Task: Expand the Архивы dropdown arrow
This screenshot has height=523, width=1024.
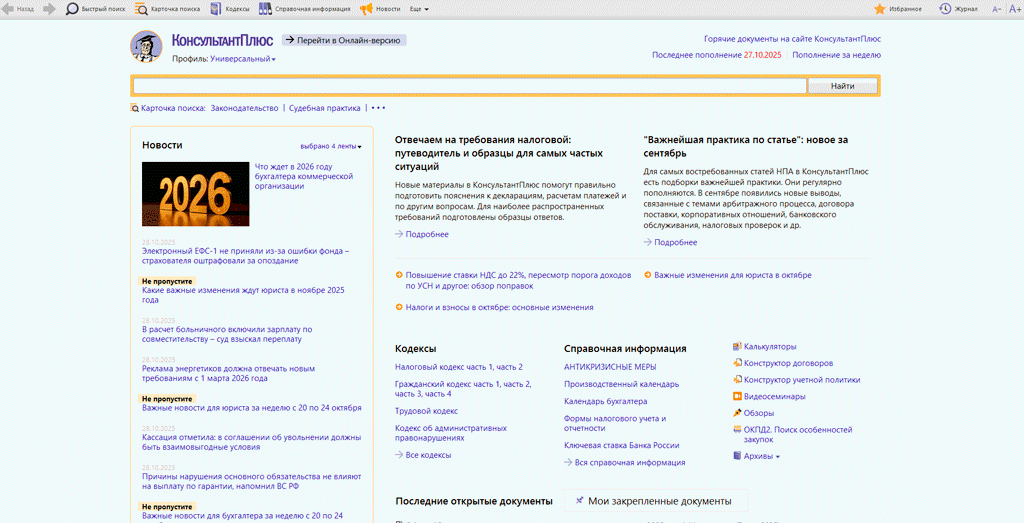Action: [x=778, y=457]
